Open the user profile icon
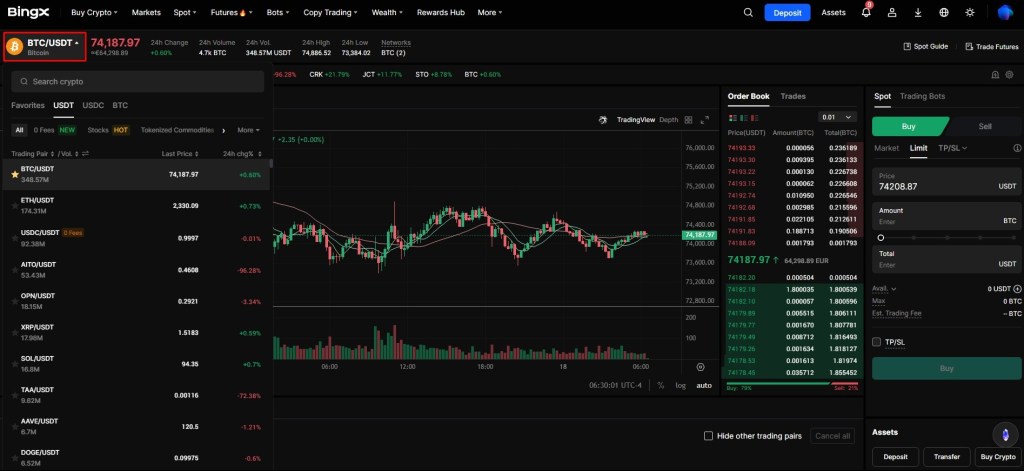The image size is (1024, 471). (x=892, y=12)
